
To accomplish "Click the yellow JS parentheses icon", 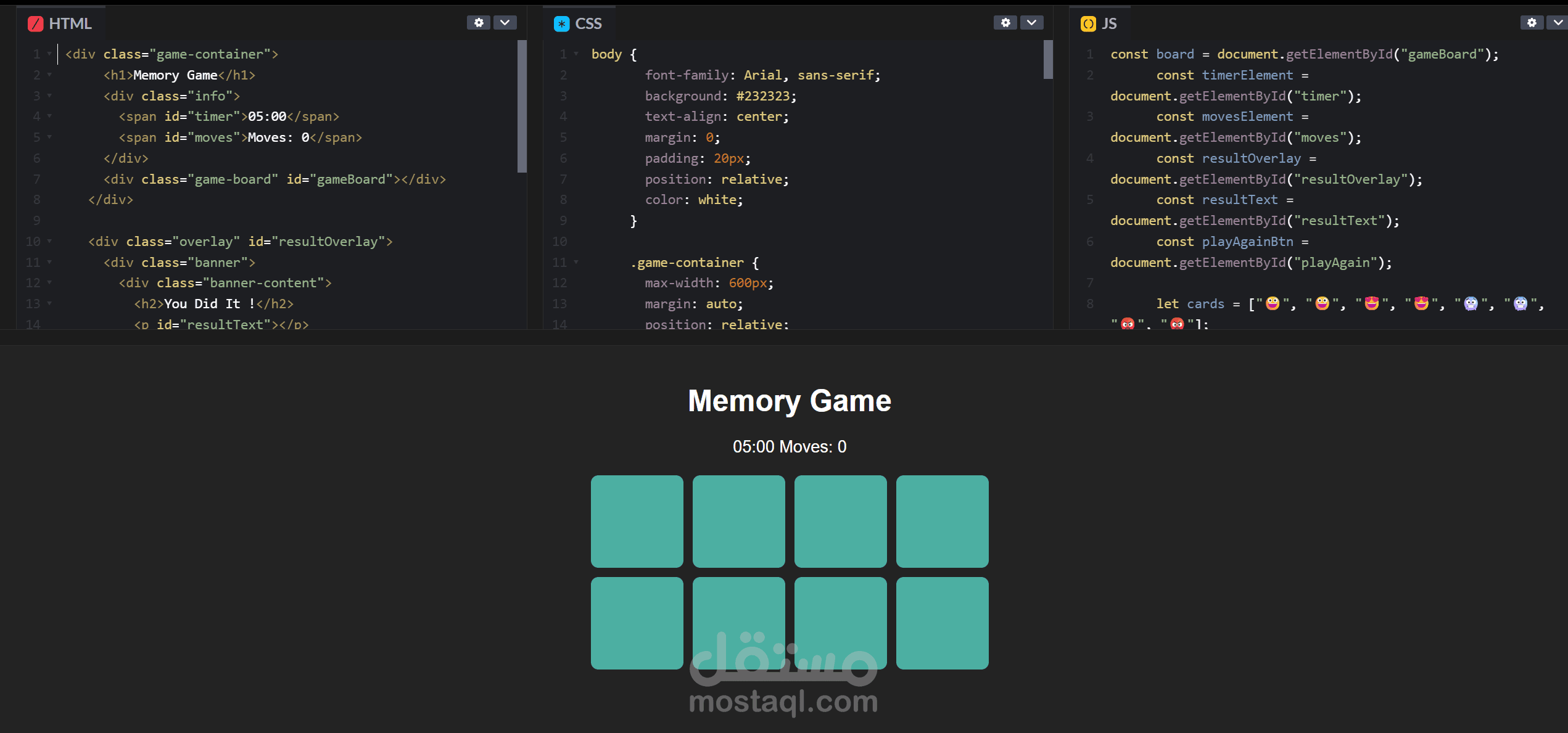I will pos(1088,23).
